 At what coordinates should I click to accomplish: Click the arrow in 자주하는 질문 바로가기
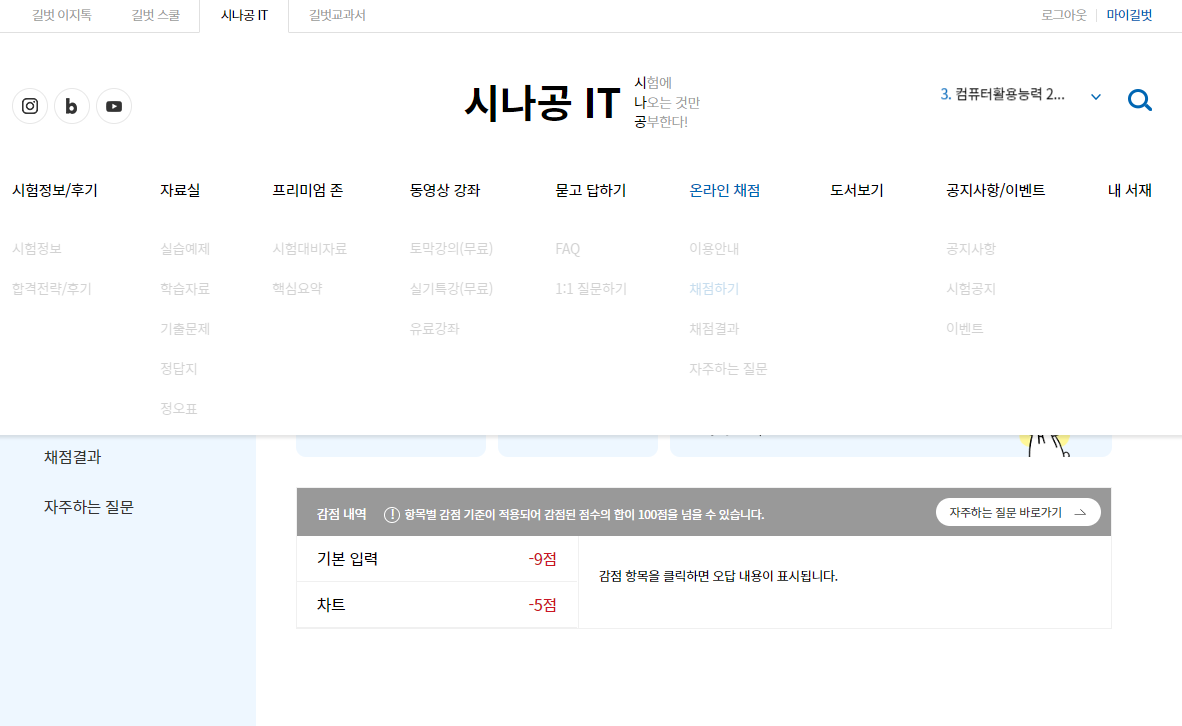[x=1080, y=513]
